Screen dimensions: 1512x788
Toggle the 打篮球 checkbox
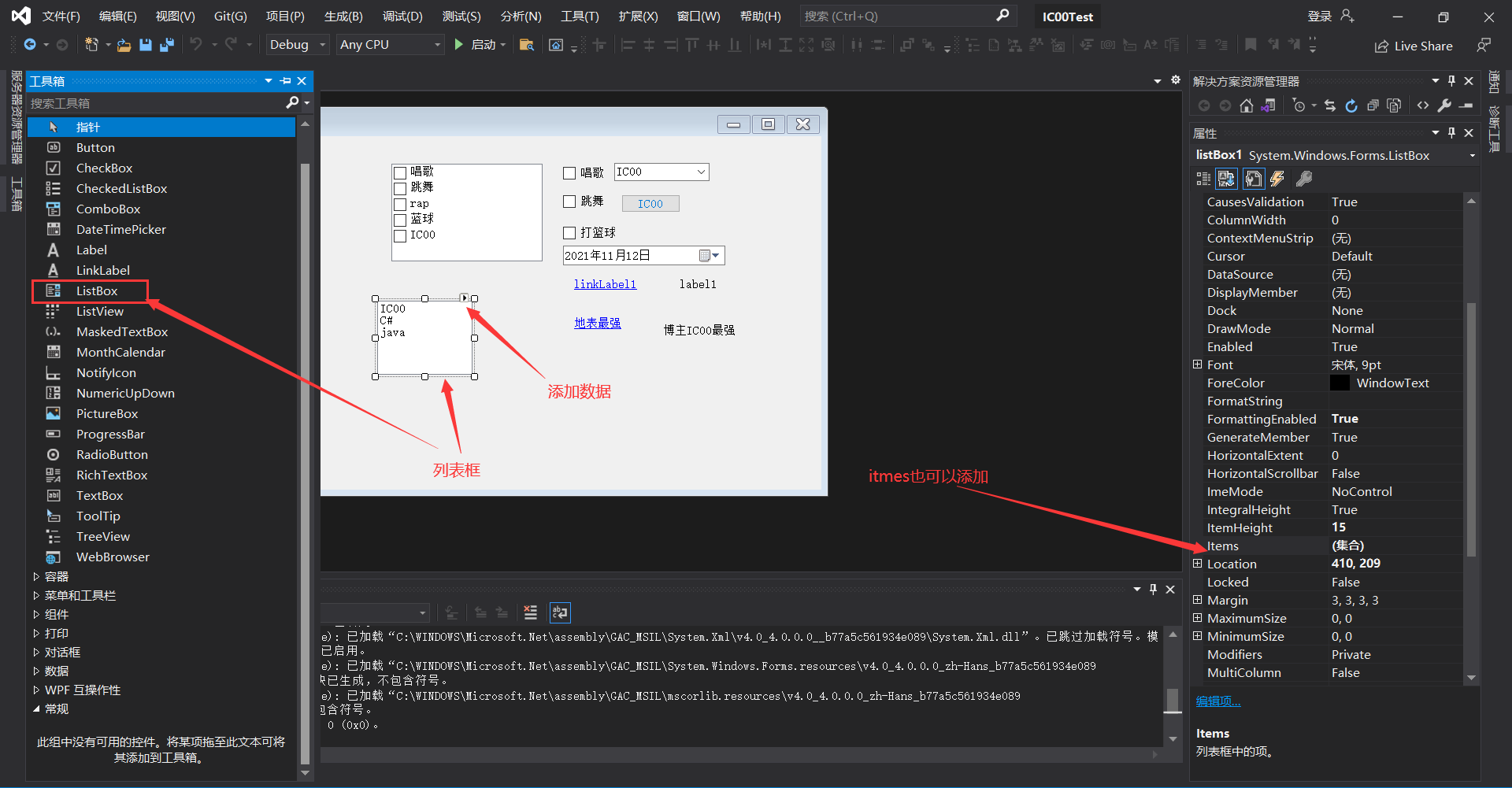point(570,232)
